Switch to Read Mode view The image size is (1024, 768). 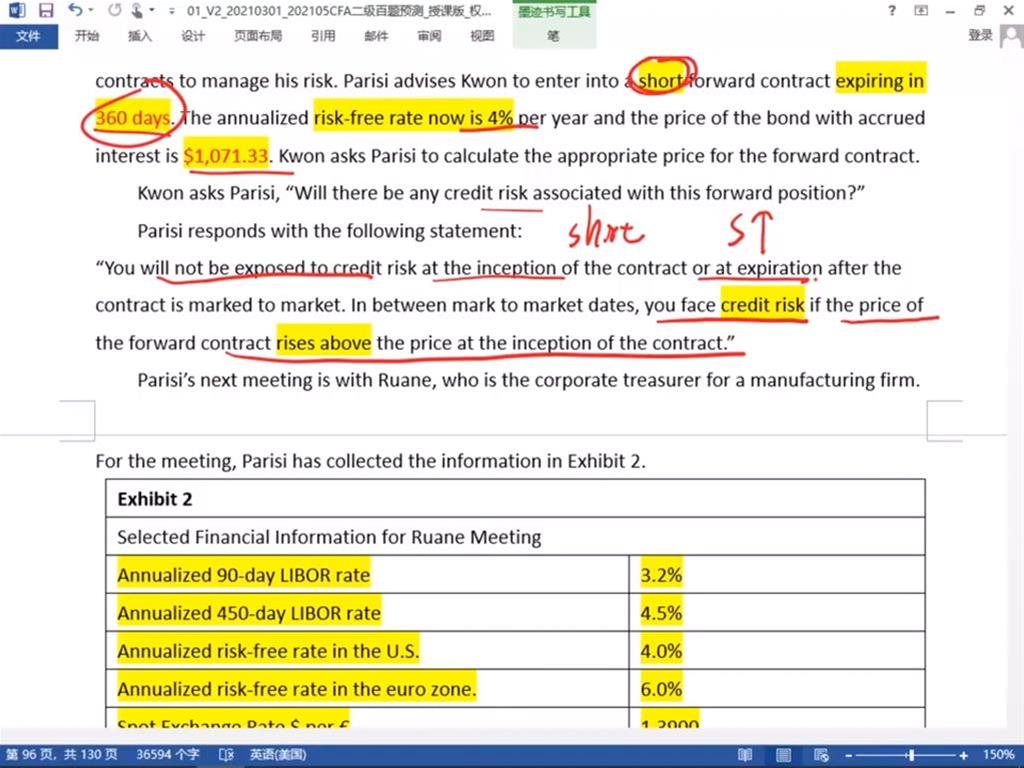744,755
